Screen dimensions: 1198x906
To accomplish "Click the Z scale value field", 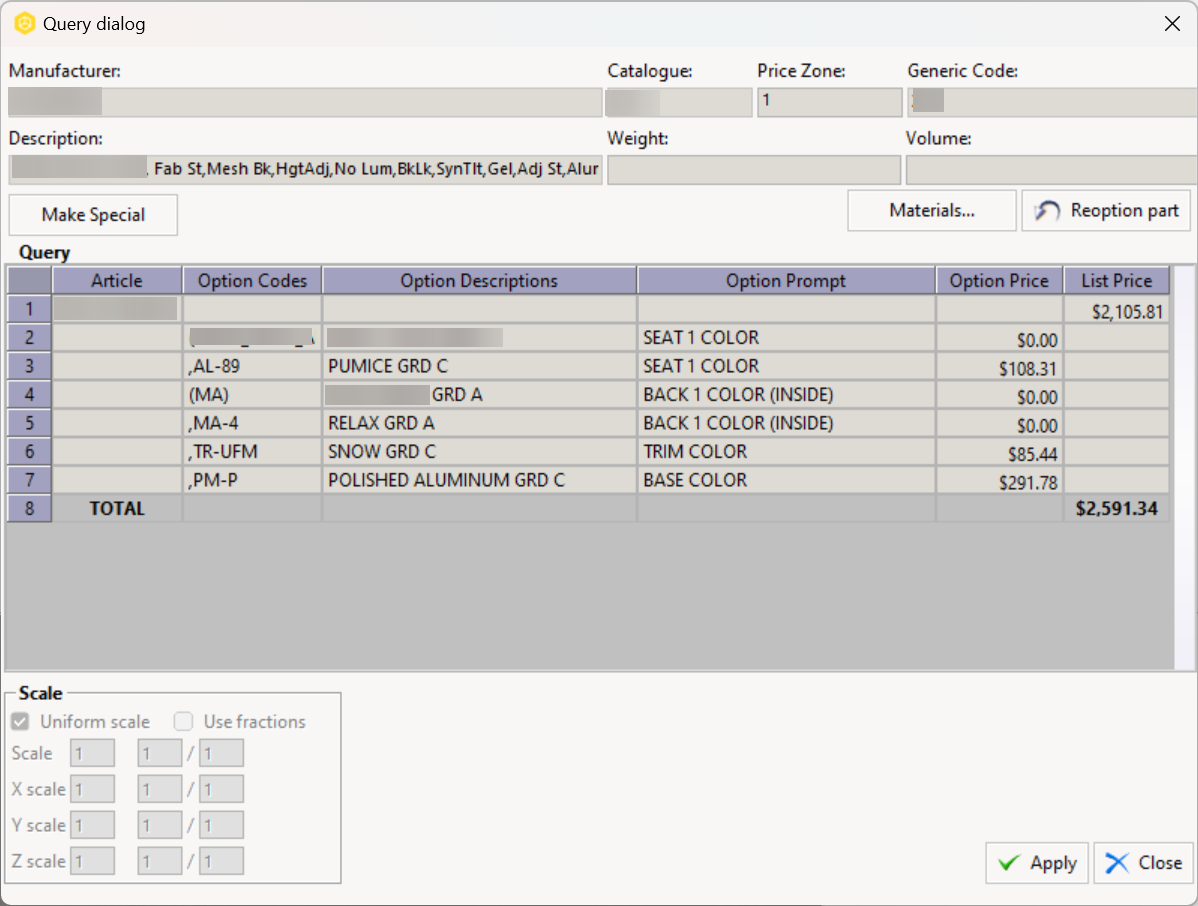I will coord(92,861).
